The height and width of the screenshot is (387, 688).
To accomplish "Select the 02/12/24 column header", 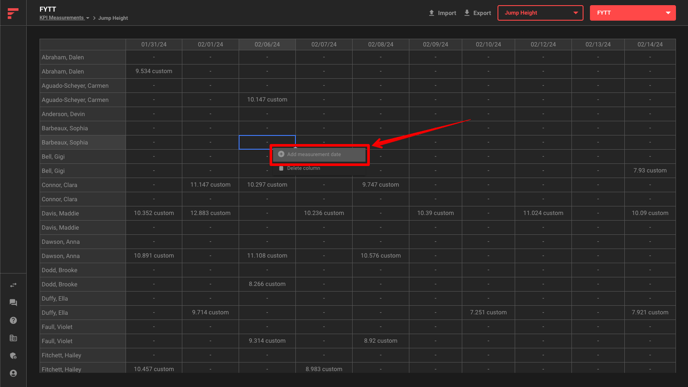I will tap(543, 44).
